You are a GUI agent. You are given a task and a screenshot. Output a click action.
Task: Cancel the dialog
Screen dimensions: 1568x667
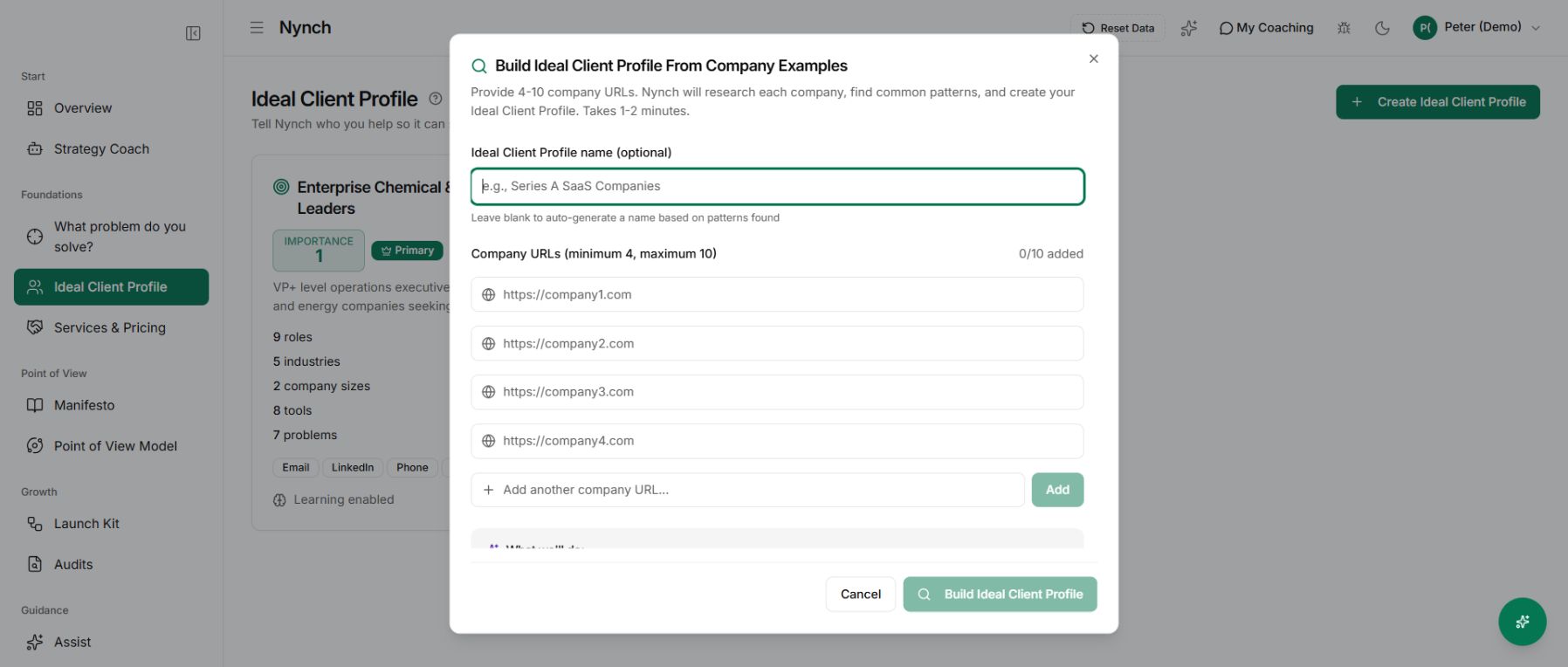click(x=860, y=594)
